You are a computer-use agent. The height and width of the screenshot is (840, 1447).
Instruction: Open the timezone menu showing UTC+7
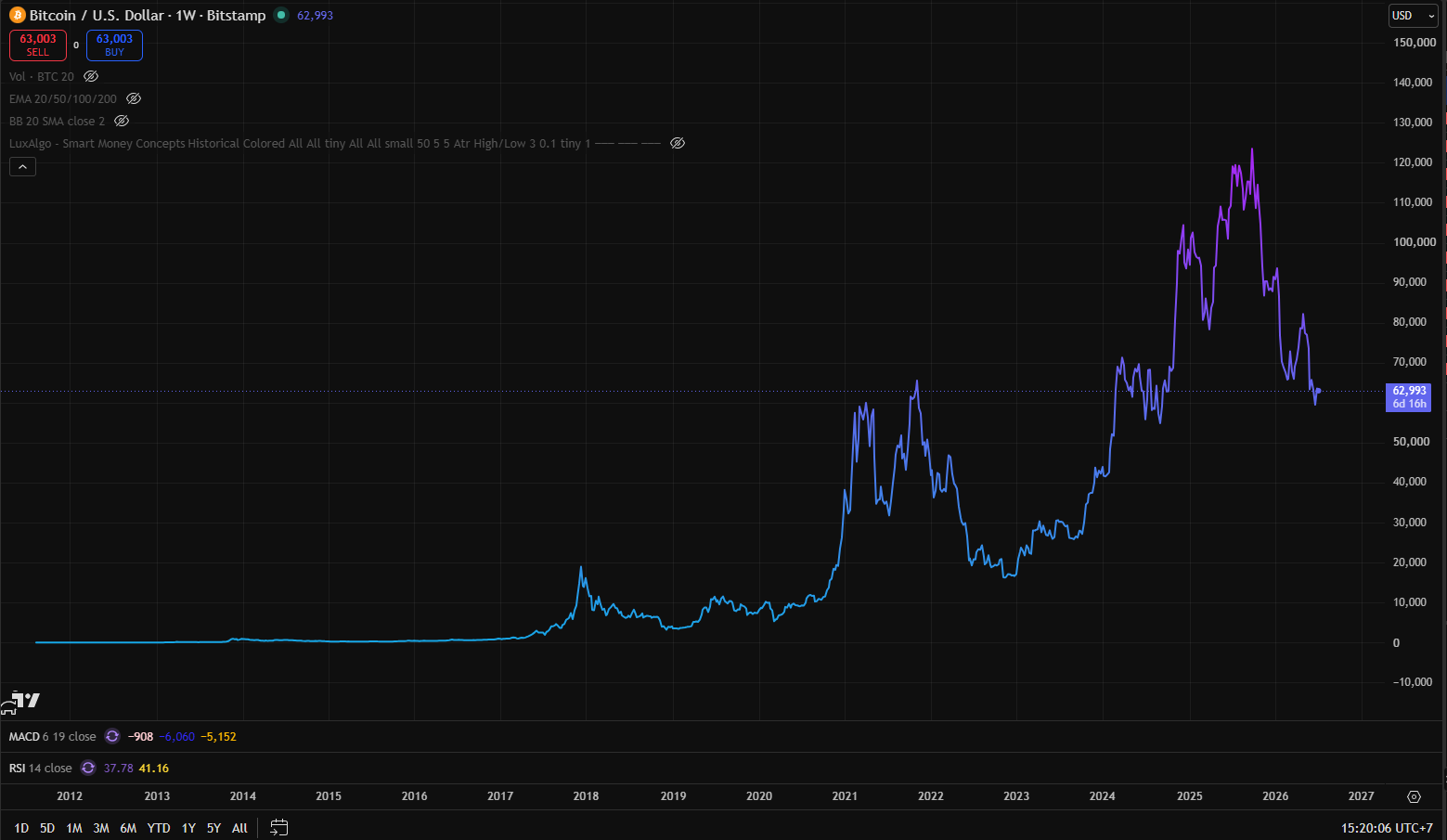[x=1387, y=828]
